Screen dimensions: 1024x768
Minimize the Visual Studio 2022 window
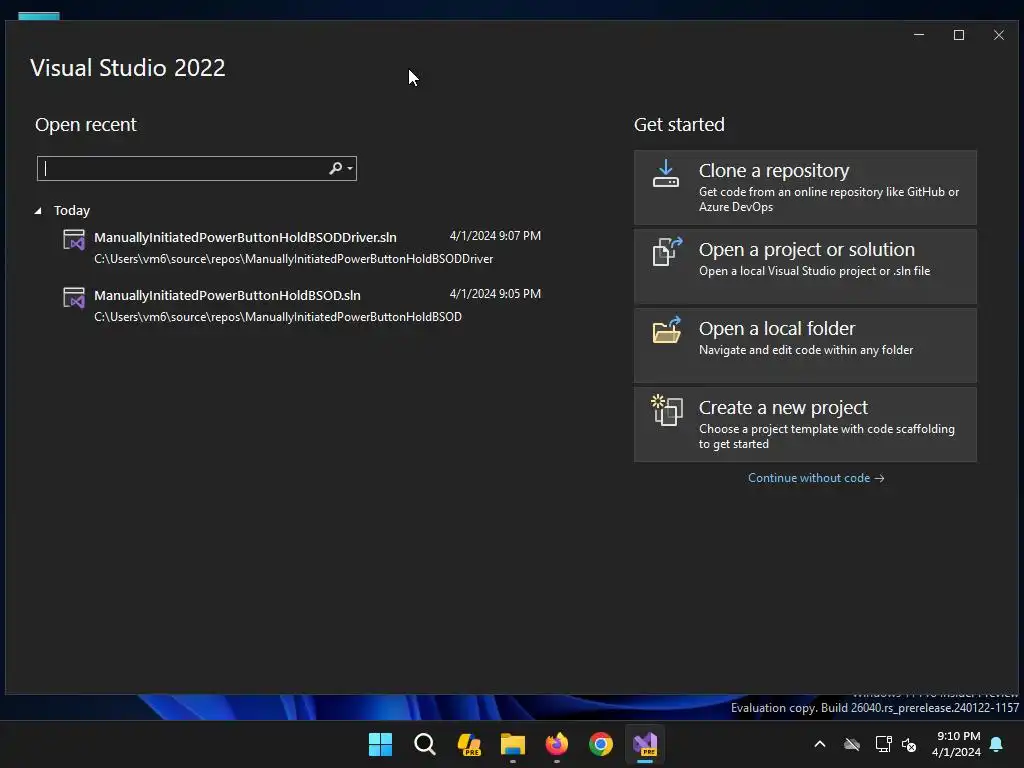(x=919, y=35)
